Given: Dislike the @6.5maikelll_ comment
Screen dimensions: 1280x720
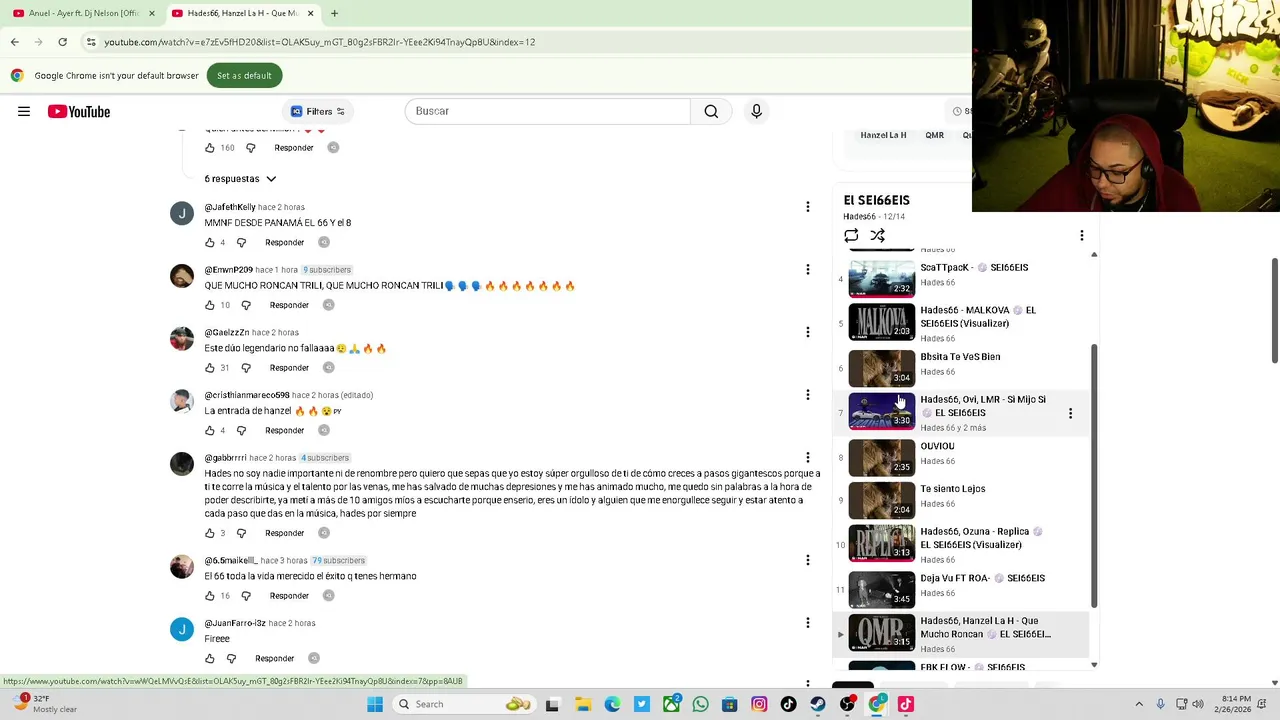Looking at the screenshot, I should (246, 595).
